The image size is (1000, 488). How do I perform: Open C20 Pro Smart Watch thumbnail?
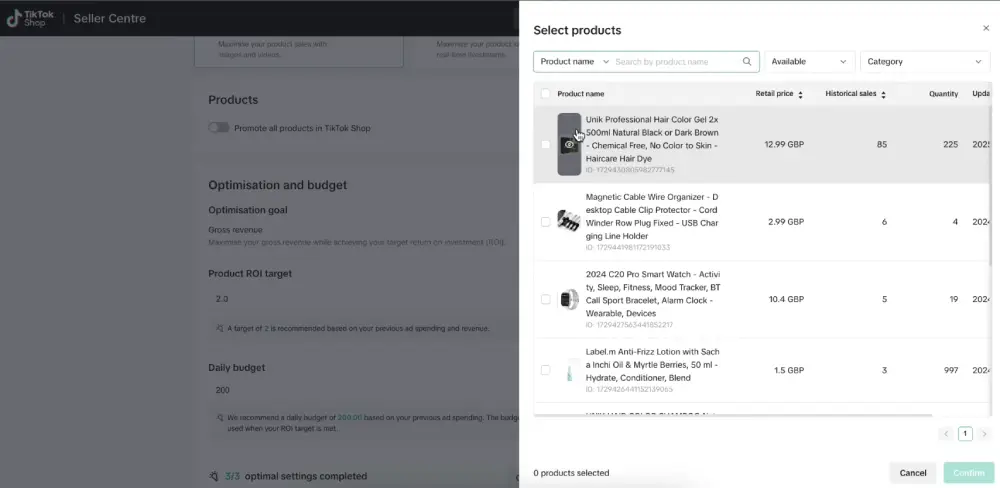(568, 299)
